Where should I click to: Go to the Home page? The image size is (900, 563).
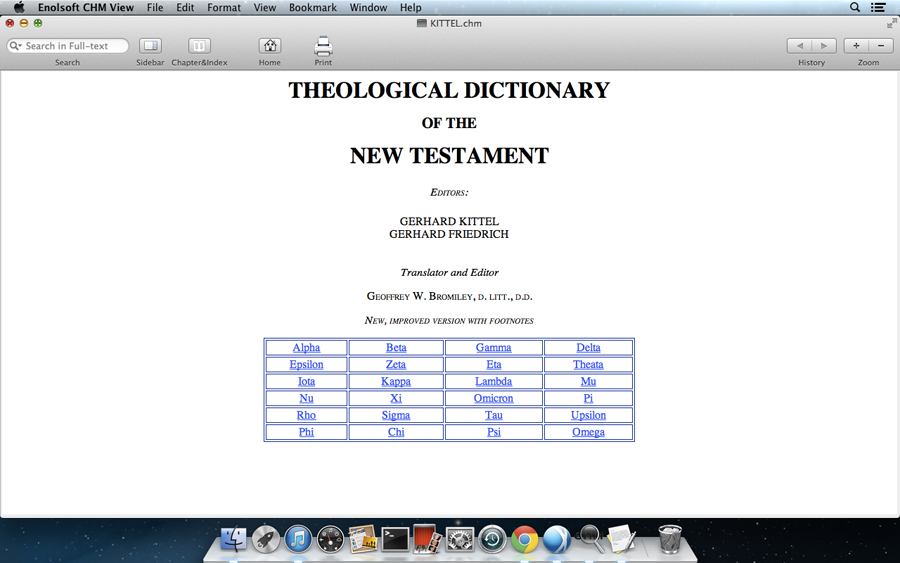pos(270,46)
